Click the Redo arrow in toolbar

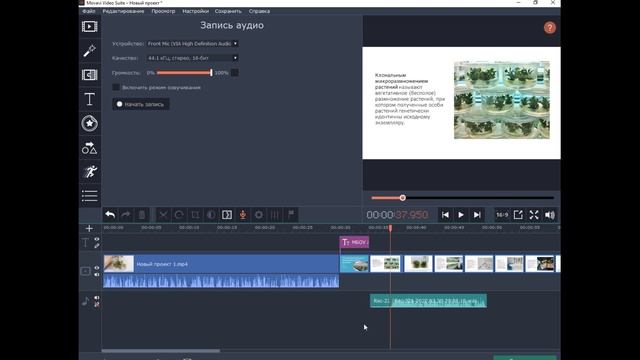[x=126, y=215]
